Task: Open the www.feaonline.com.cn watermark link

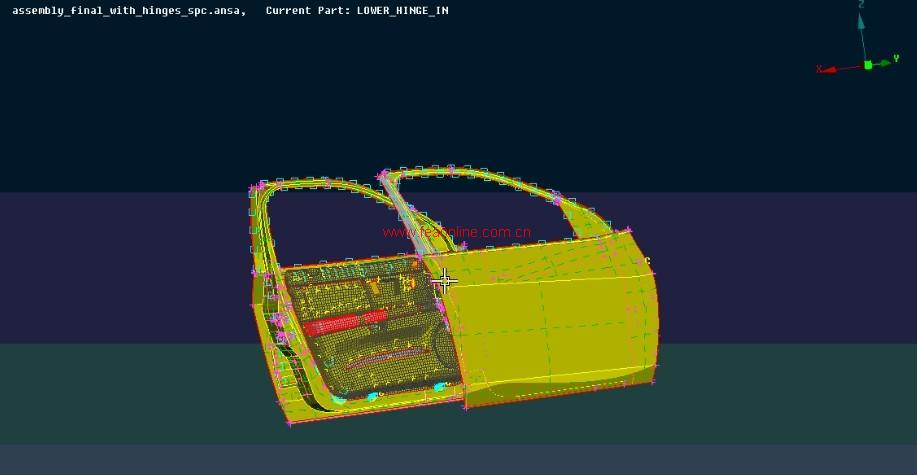Action: pyautogui.click(x=456, y=232)
